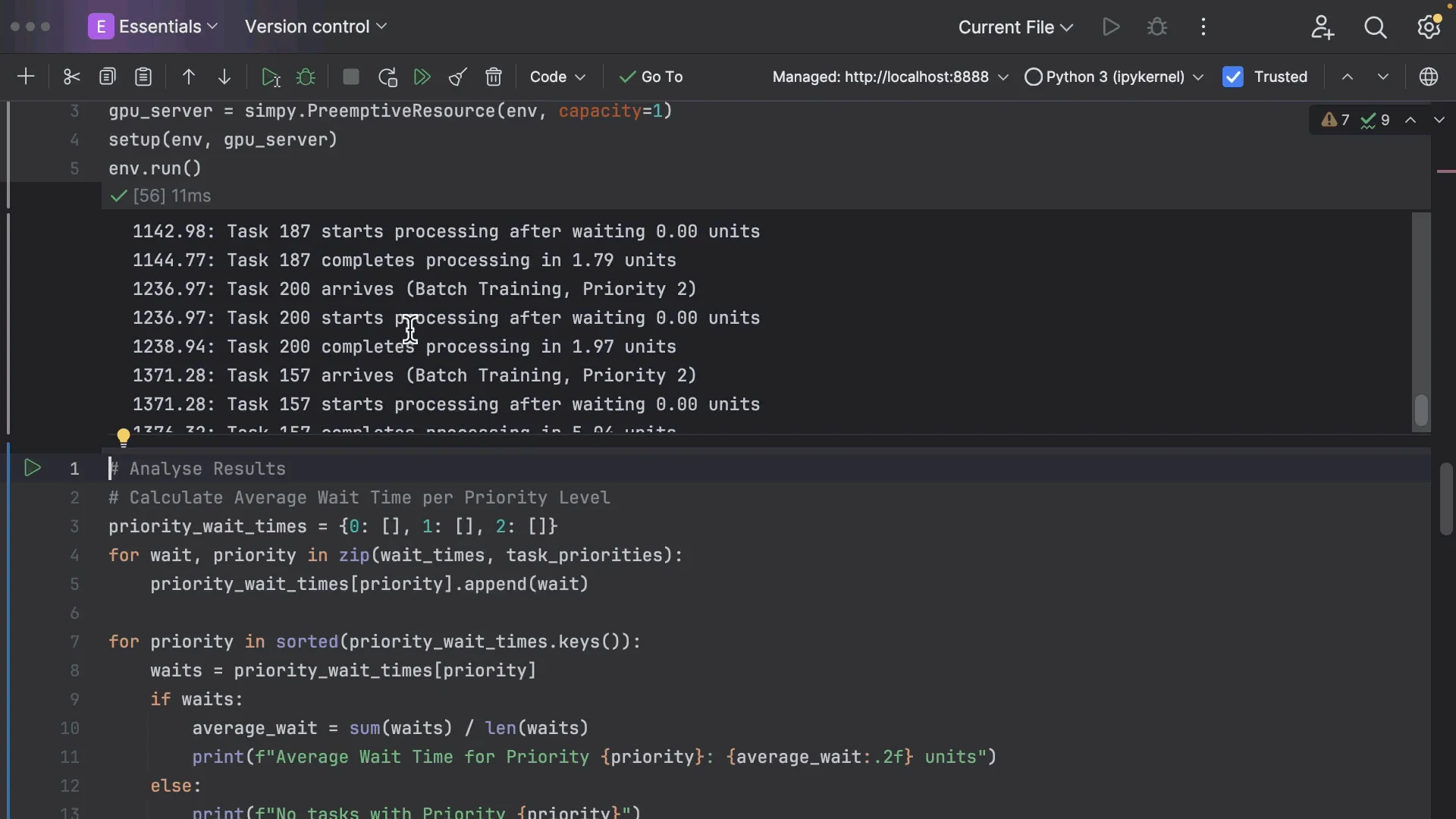Click 'capacity' keyword argument in code
The width and height of the screenshot is (1456, 819).
click(x=600, y=111)
